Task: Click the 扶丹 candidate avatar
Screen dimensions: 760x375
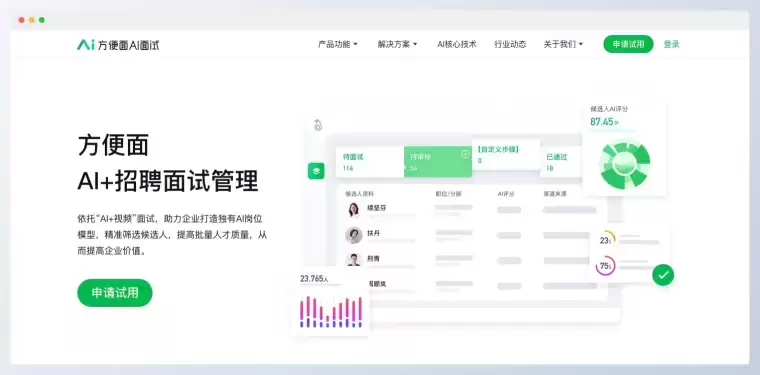Action: tap(354, 235)
